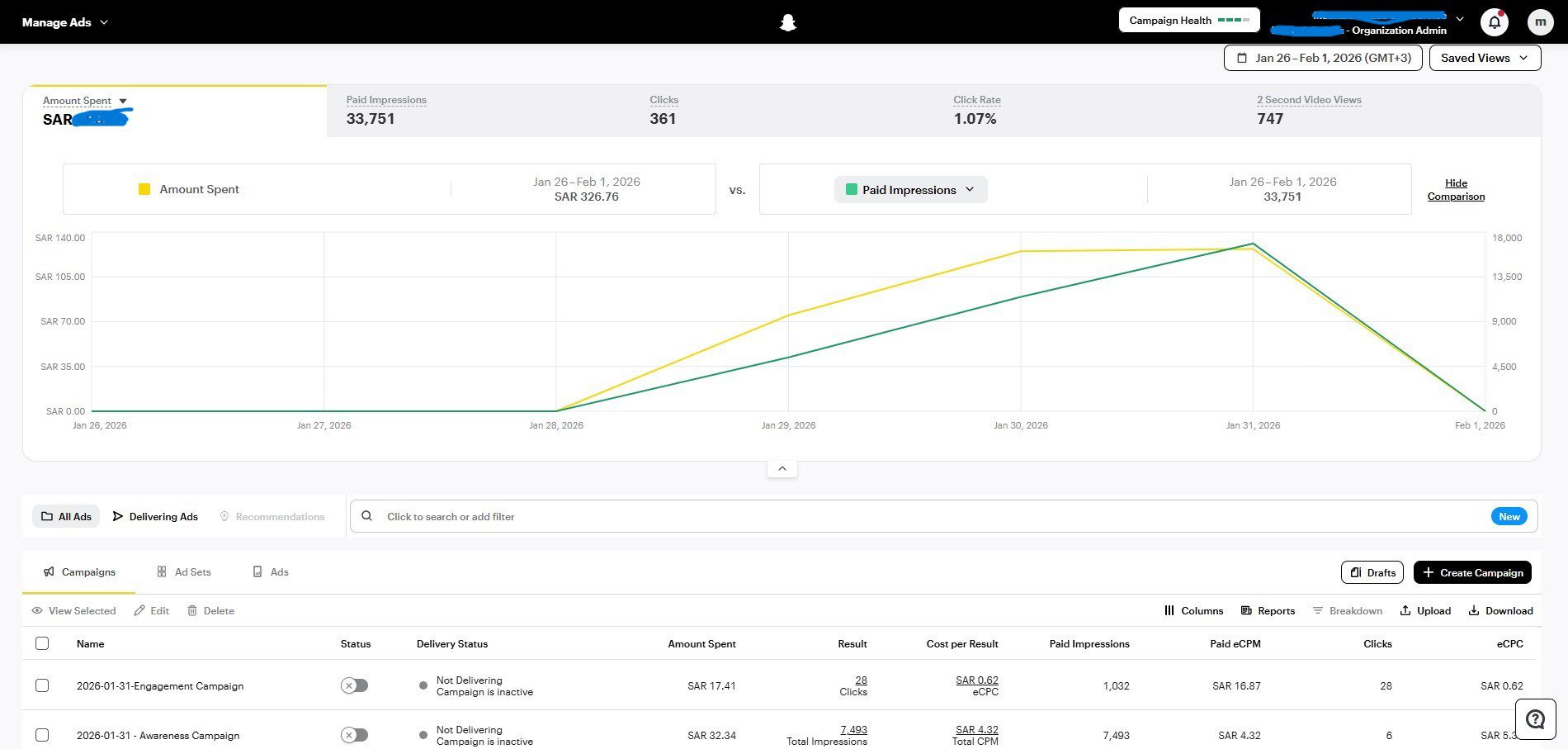Open the notifications bell
This screenshot has width=1568, height=749.
click(1495, 22)
